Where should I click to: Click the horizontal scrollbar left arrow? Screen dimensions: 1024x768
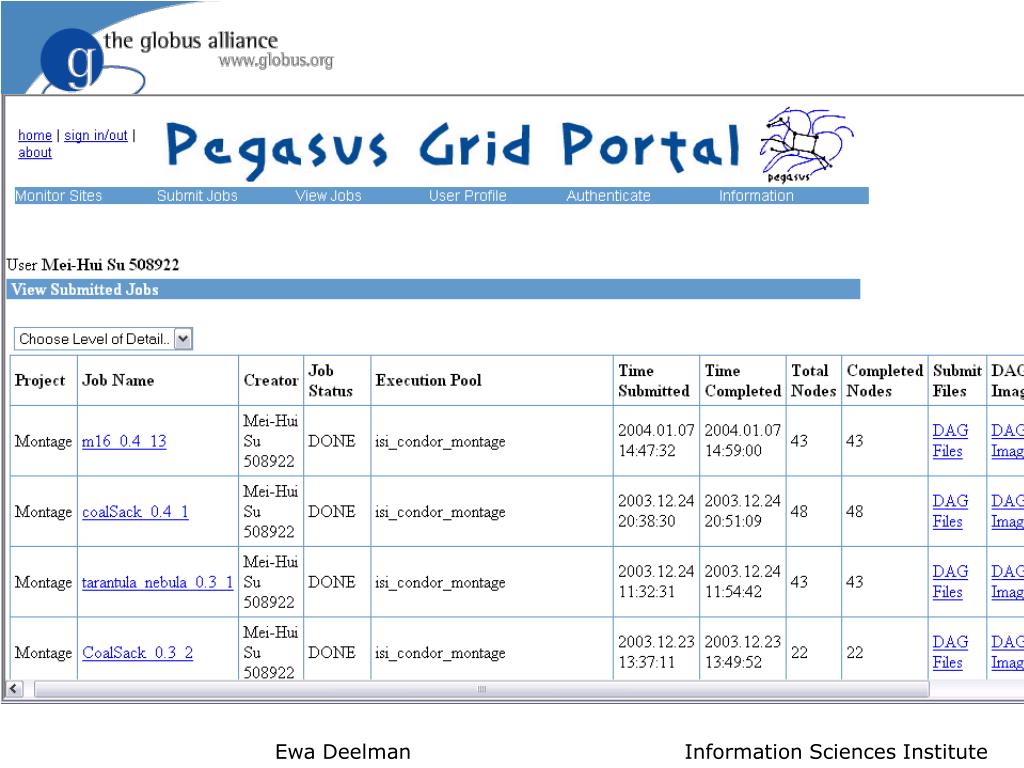[x=14, y=689]
